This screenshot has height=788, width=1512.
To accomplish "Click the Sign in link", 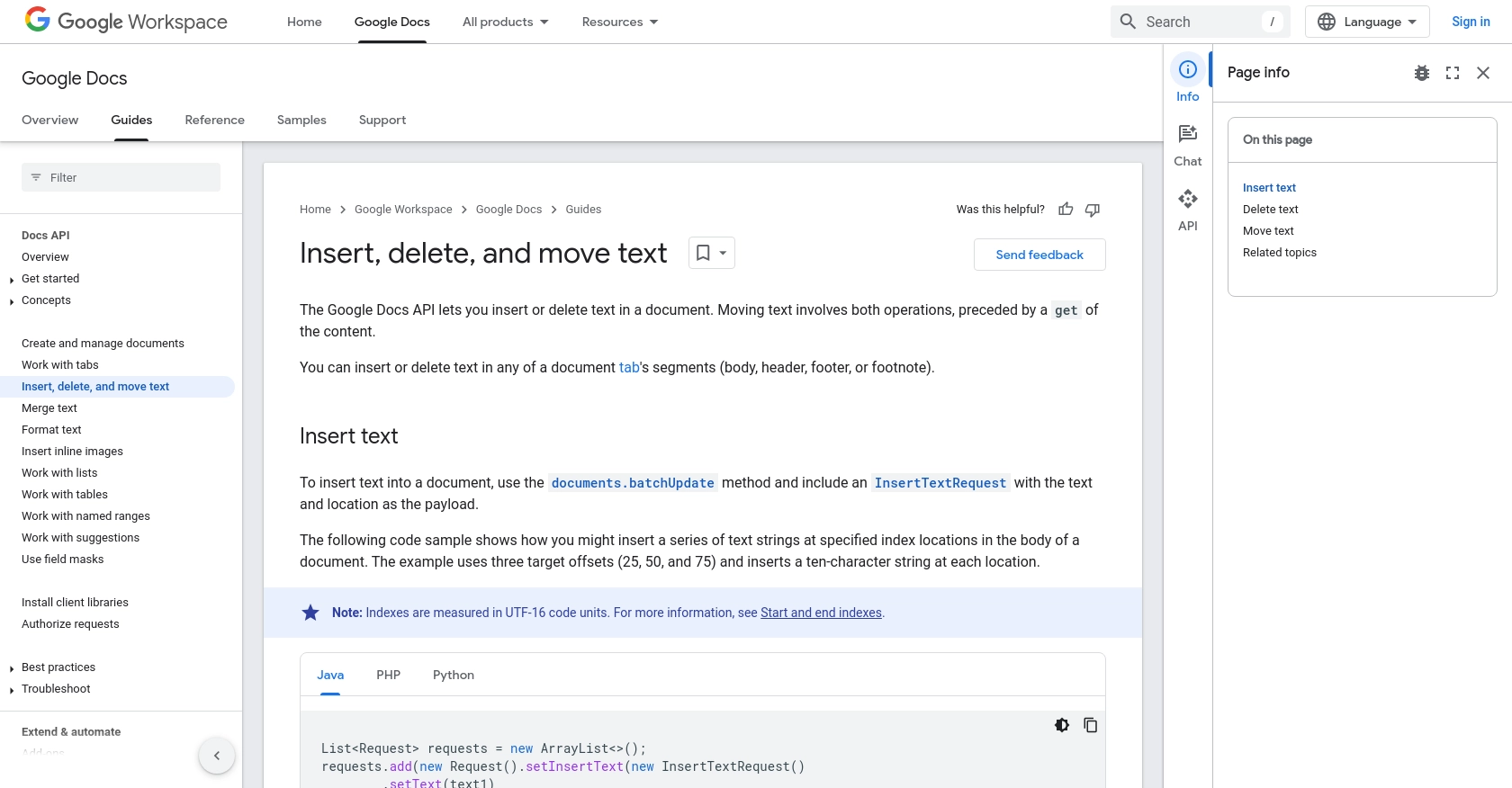I will point(1471,22).
